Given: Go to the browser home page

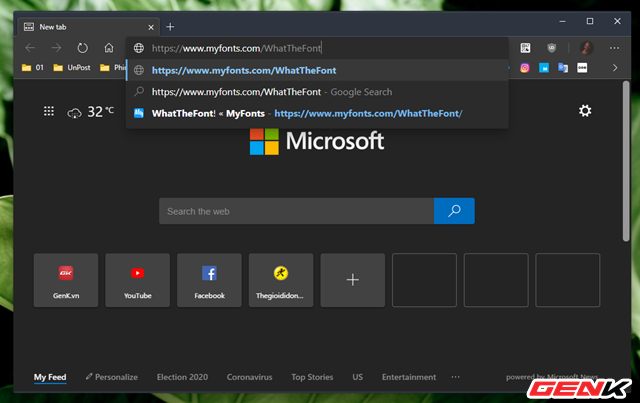Looking at the screenshot, I should (109, 47).
